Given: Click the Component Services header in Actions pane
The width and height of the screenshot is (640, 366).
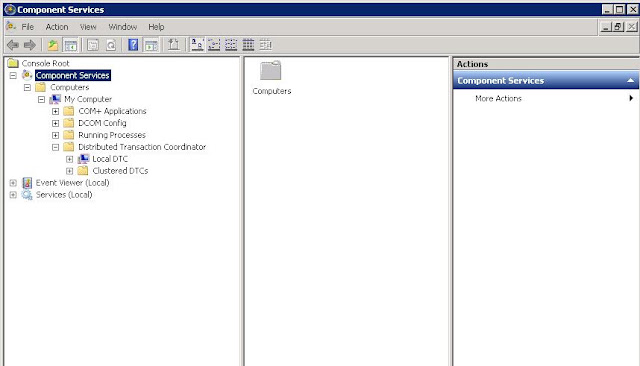Looking at the screenshot, I should (x=546, y=80).
